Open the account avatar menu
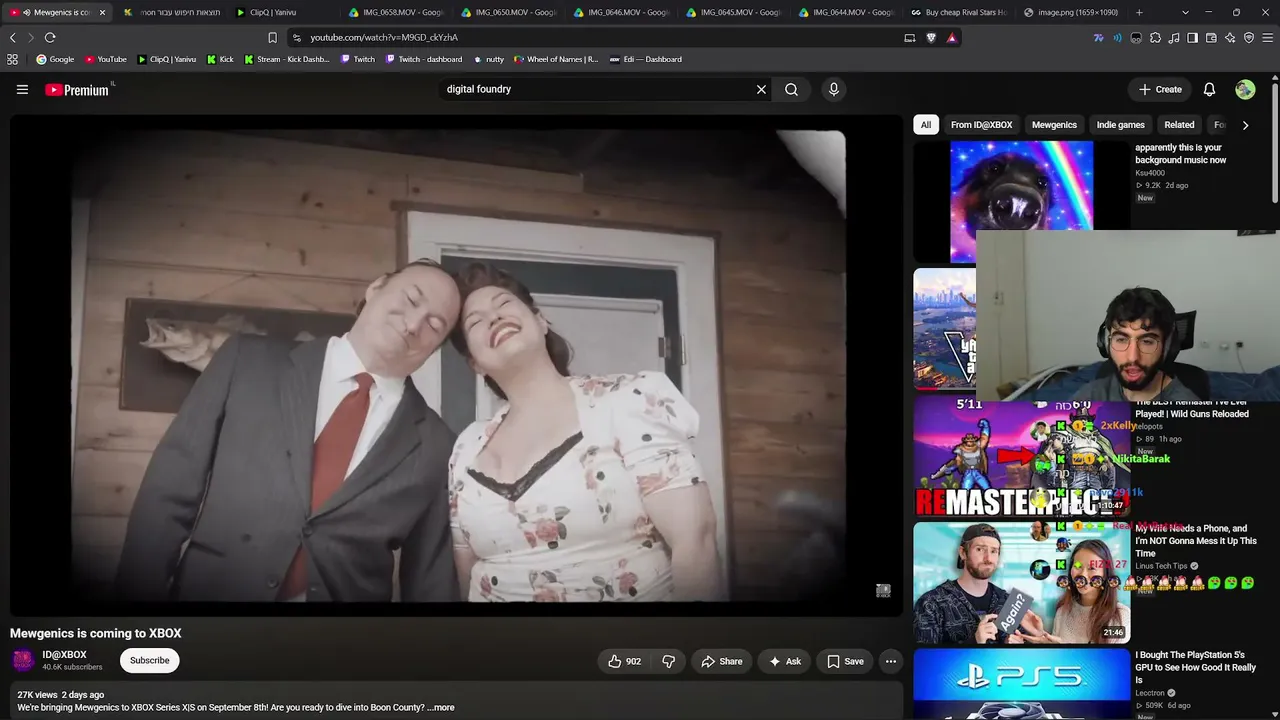The height and width of the screenshot is (720, 1280). click(x=1245, y=89)
